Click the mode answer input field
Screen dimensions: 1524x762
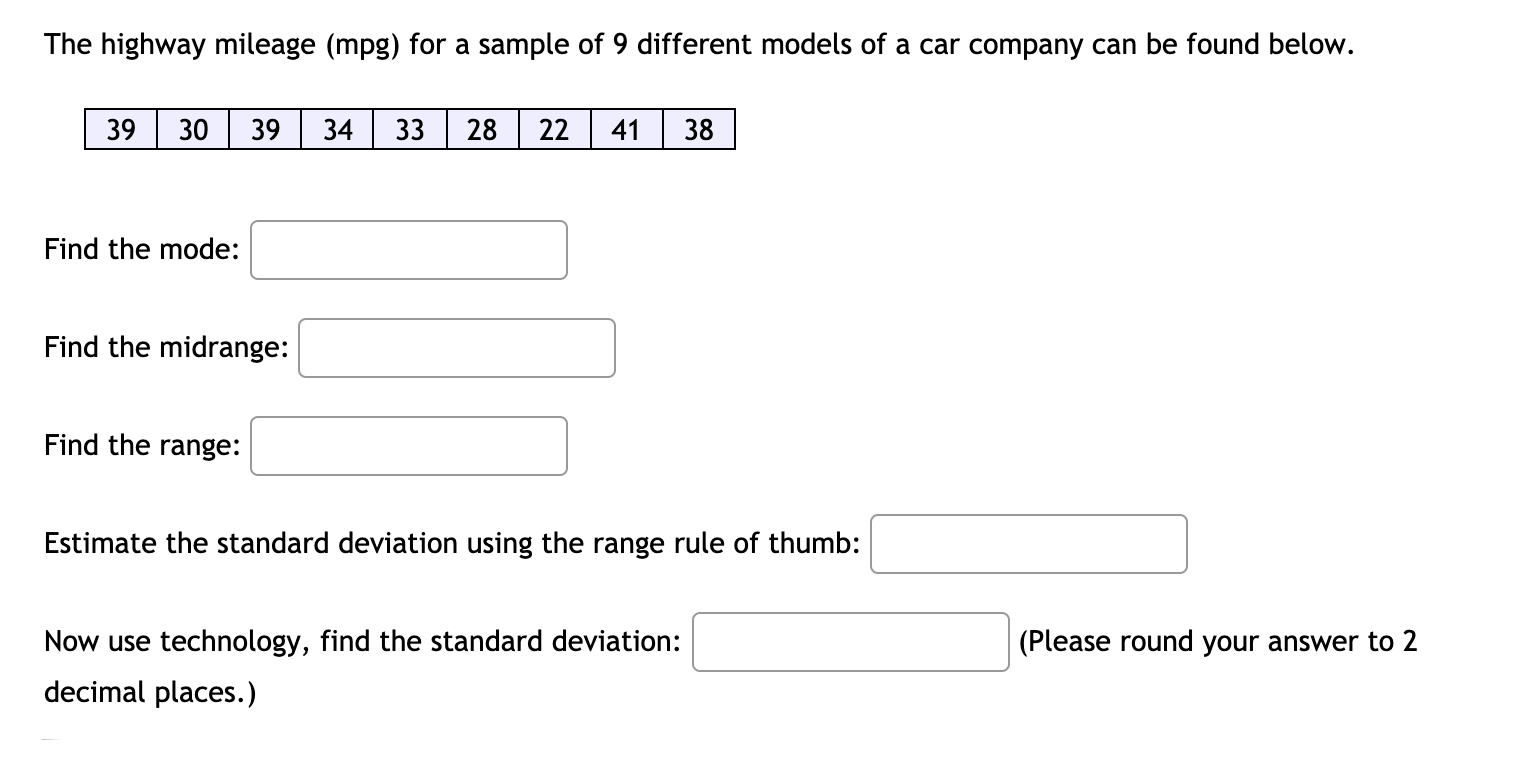tap(408, 249)
